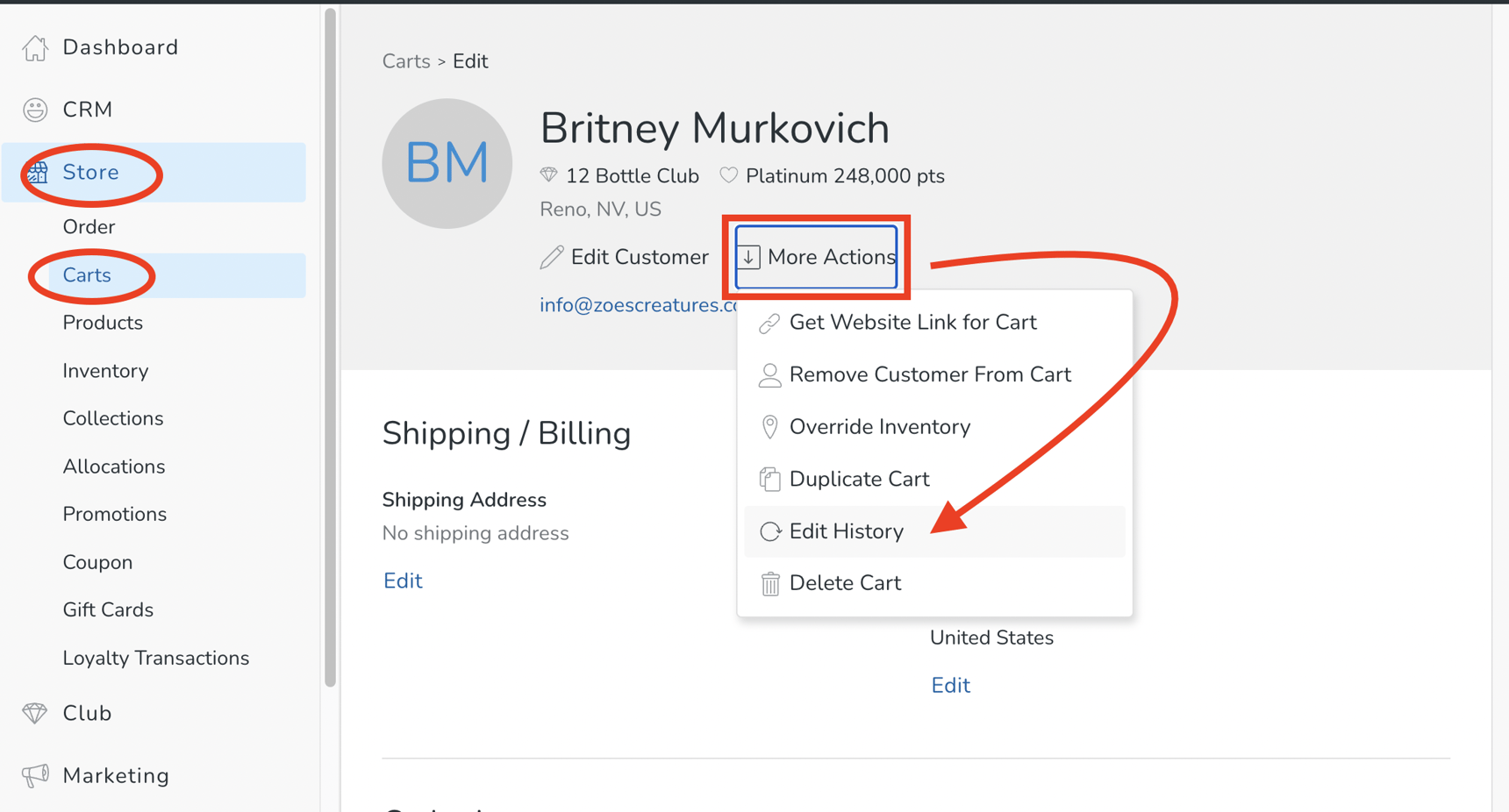Image resolution: width=1509 pixels, height=812 pixels.
Task: Click the Edit link under Shipping Address
Action: pyautogui.click(x=402, y=580)
